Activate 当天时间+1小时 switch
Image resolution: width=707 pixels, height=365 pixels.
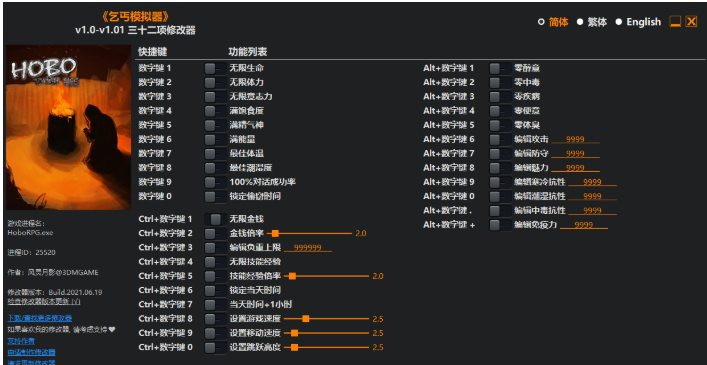pos(215,304)
